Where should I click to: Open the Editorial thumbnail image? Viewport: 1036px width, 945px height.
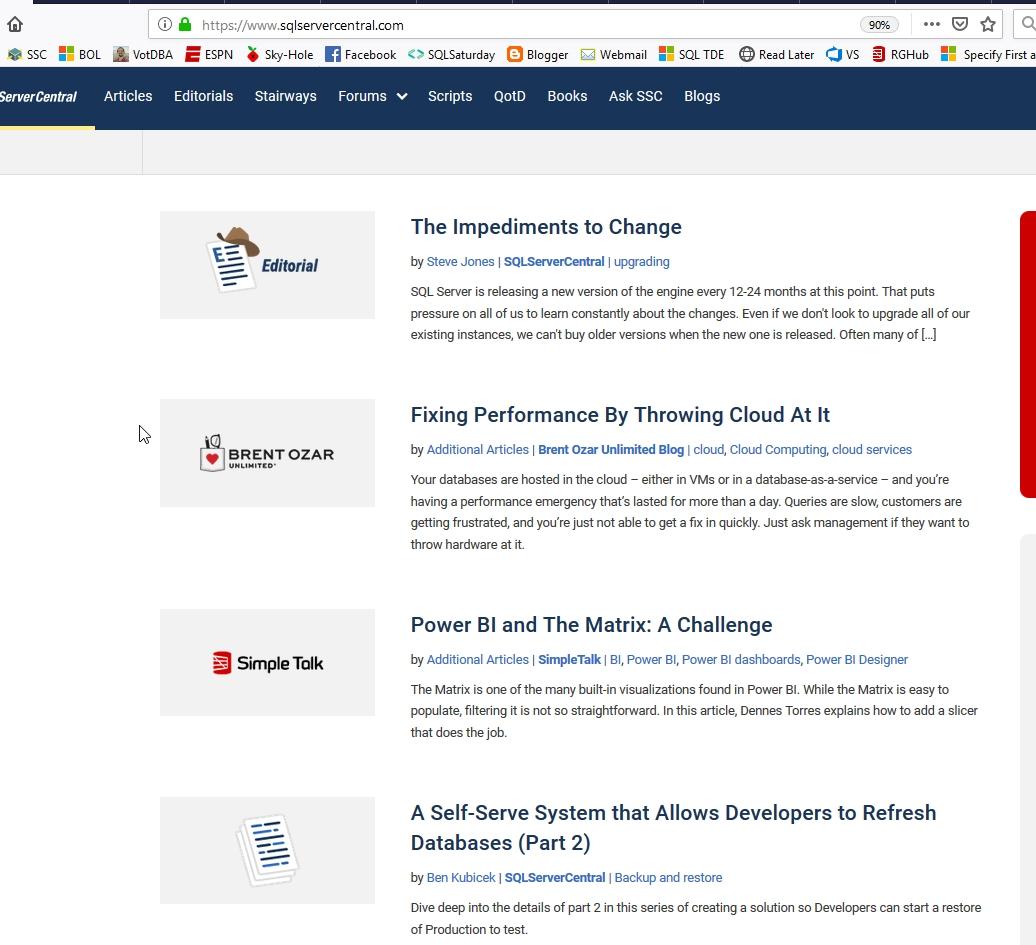coord(267,265)
